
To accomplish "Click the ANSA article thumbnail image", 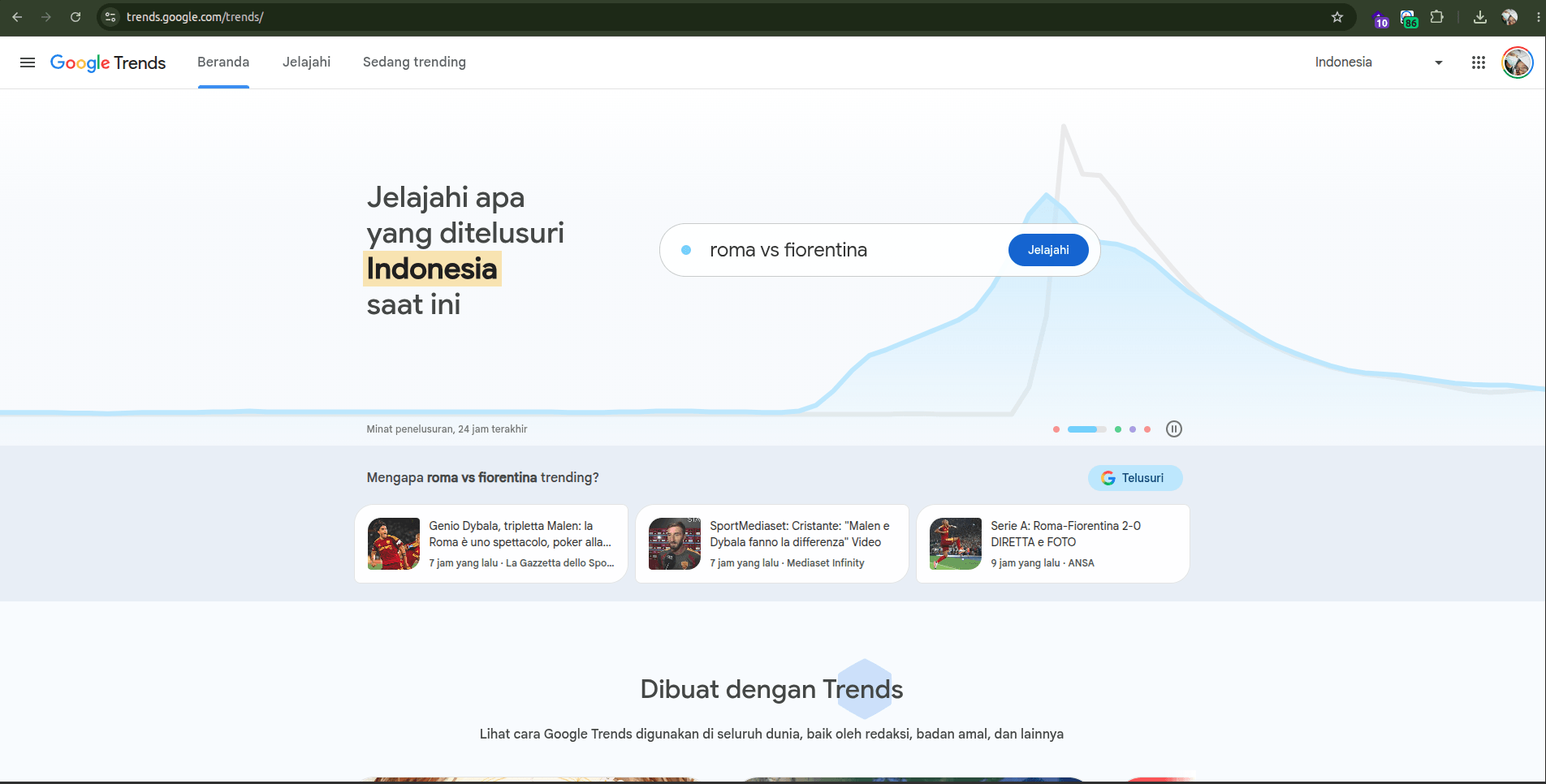I will 956,544.
